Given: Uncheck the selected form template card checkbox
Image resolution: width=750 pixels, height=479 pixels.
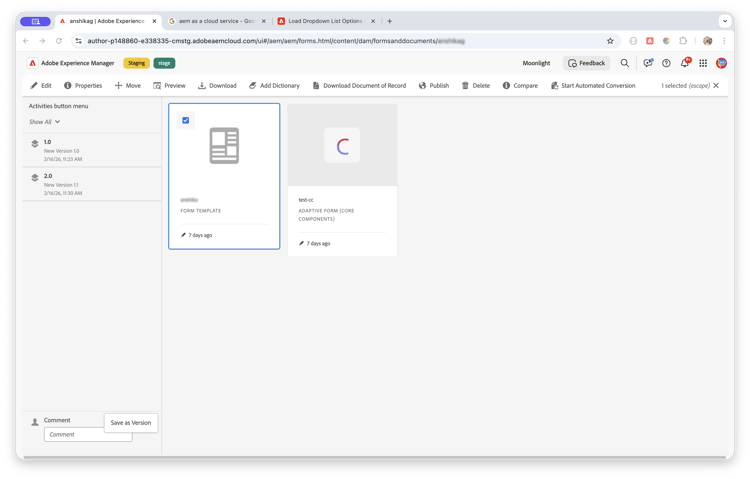Looking at the screenshot, I should [x=186, y=120].
